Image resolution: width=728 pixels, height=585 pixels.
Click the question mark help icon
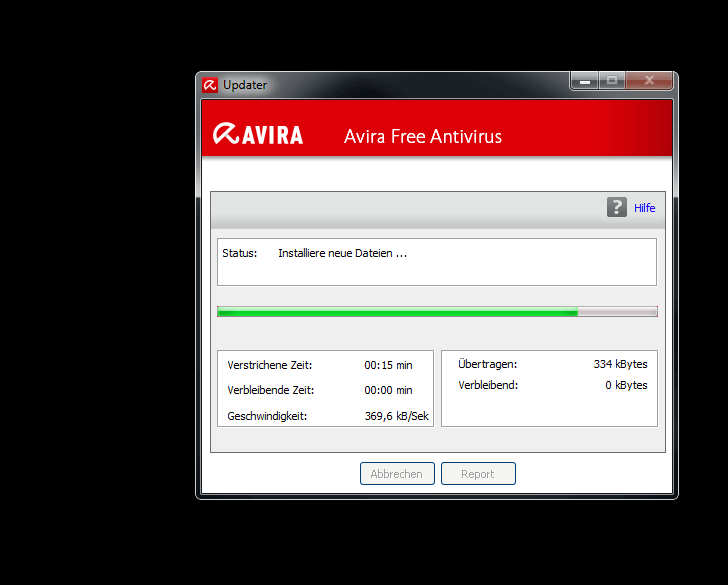coord(617,207)
